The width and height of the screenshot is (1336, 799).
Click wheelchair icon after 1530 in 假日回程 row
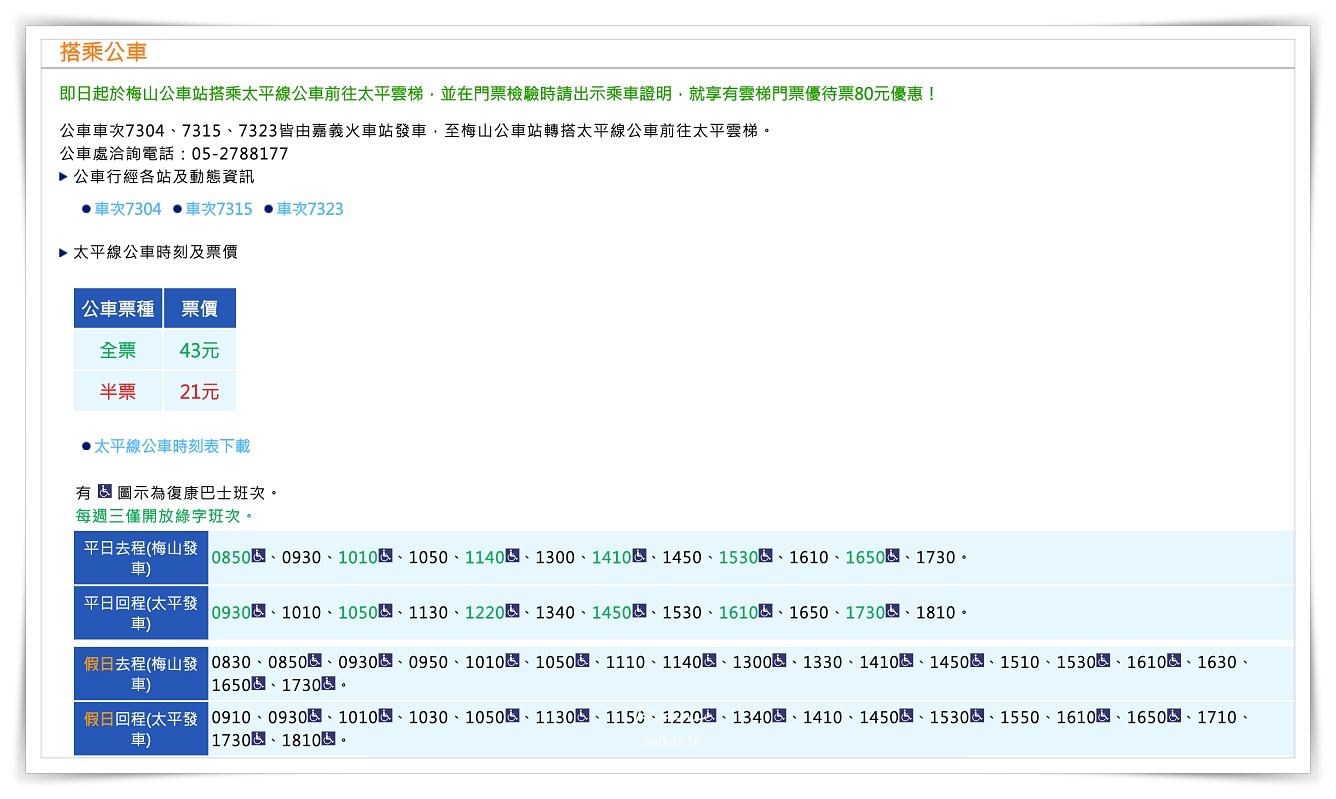click(977, 716)
